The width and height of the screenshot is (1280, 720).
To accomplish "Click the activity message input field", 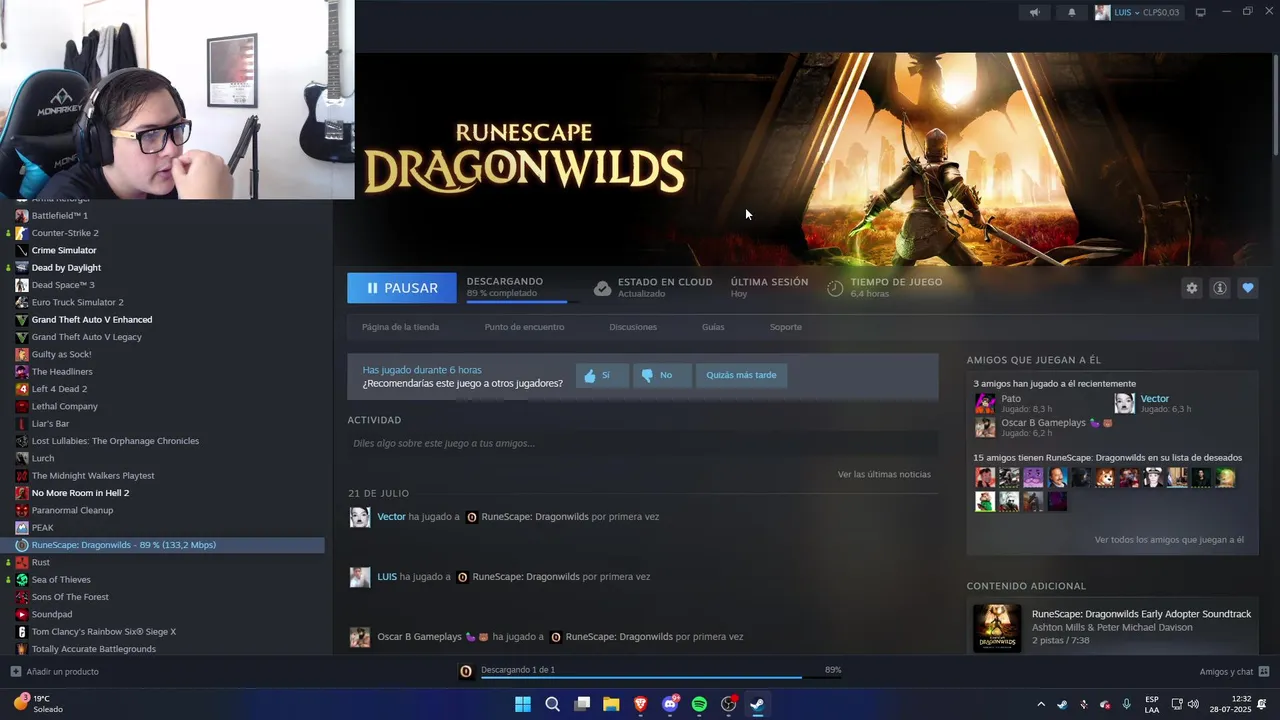I will (643, 443).
